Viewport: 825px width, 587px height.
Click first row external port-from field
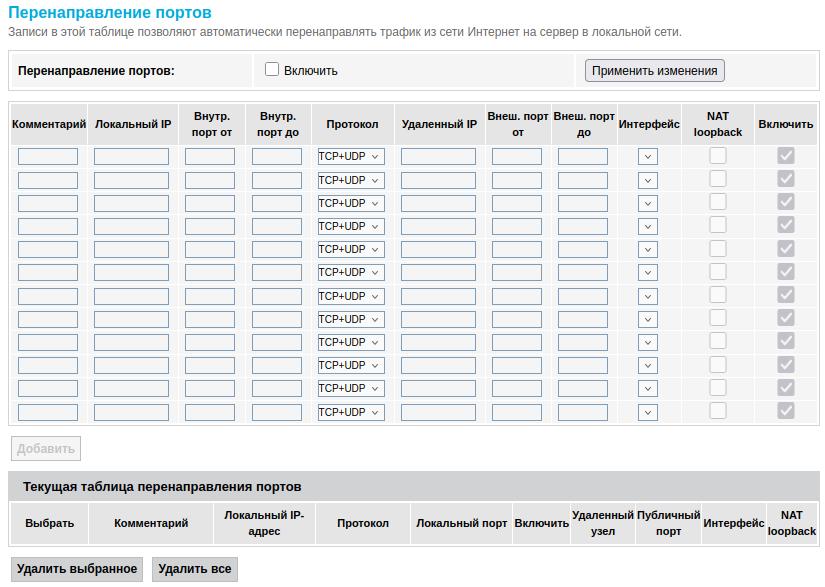pyautogui.click(x=517, y=156)
